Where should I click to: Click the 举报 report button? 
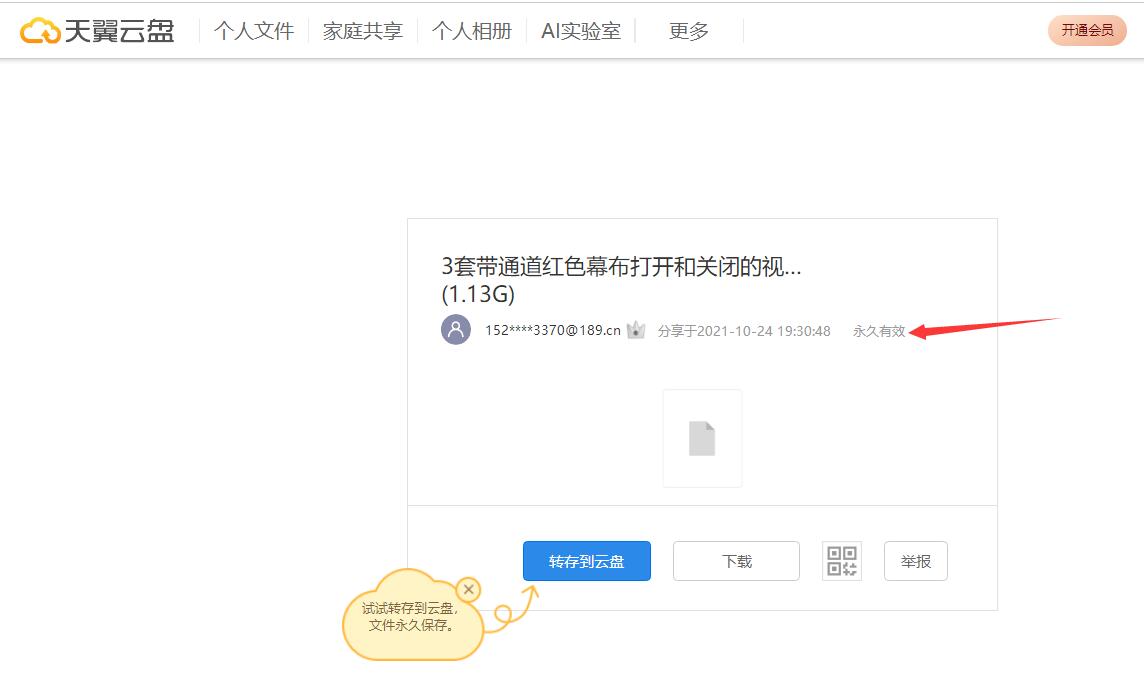915,560
